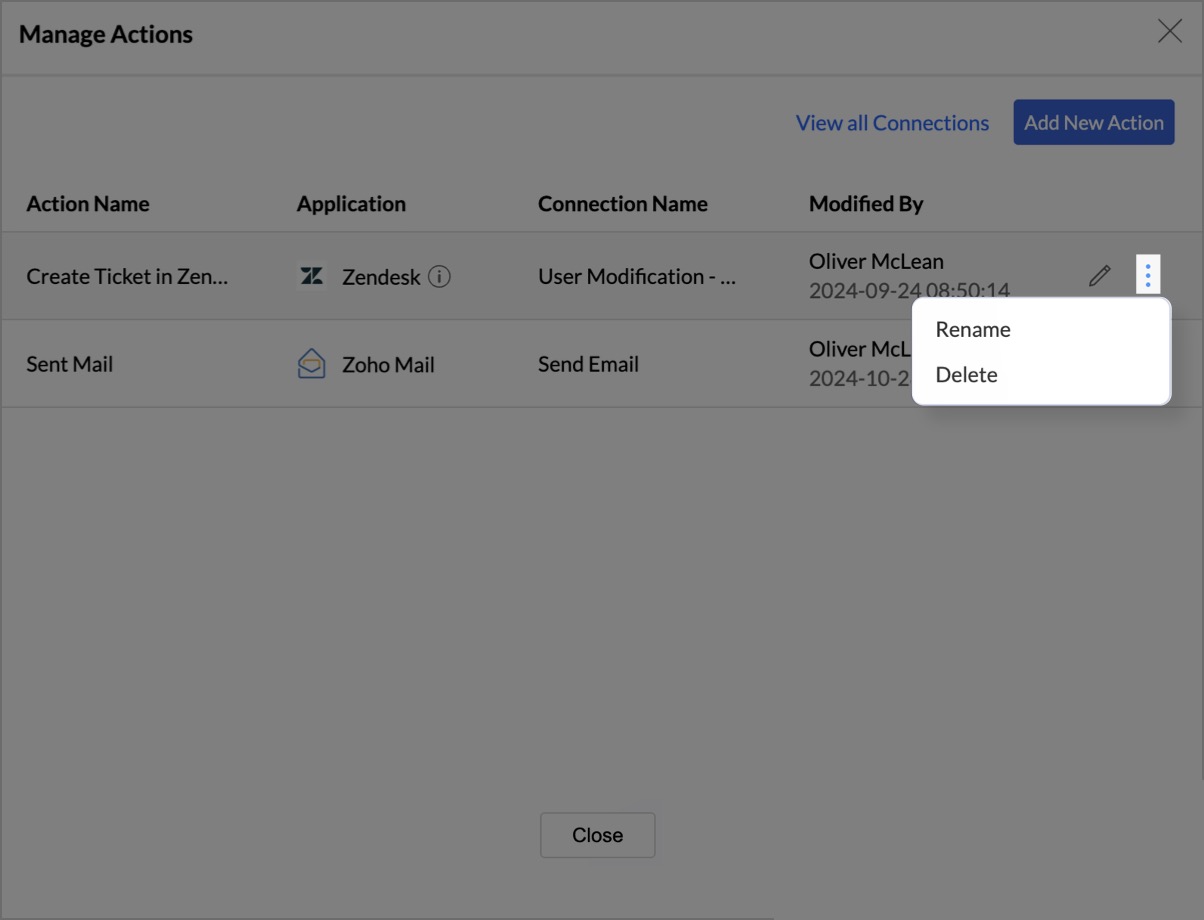Click the Zendesk logo icon
The image size is (1204, 920).
(312, 276)
